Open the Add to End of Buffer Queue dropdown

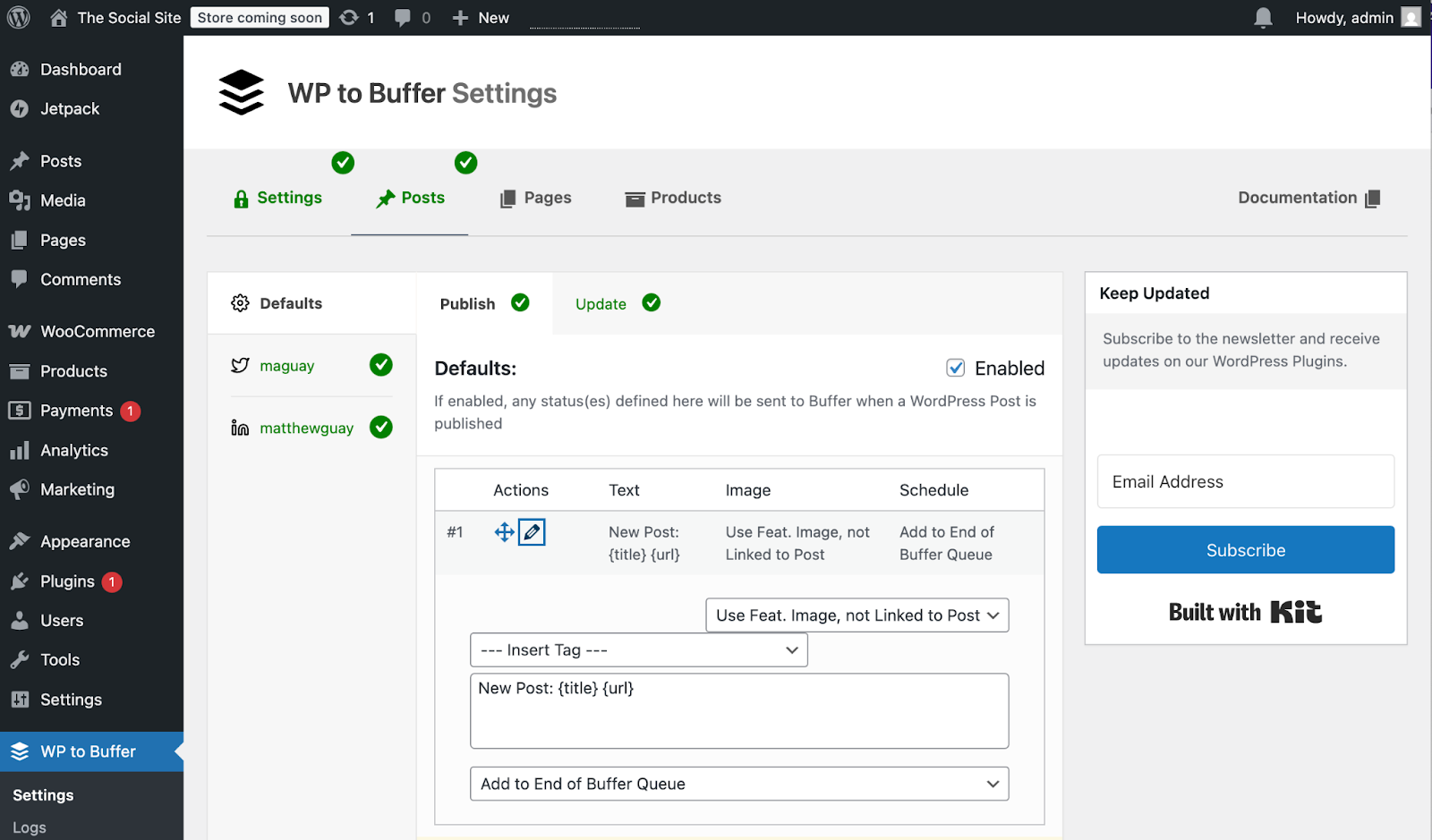coord(738,783)
